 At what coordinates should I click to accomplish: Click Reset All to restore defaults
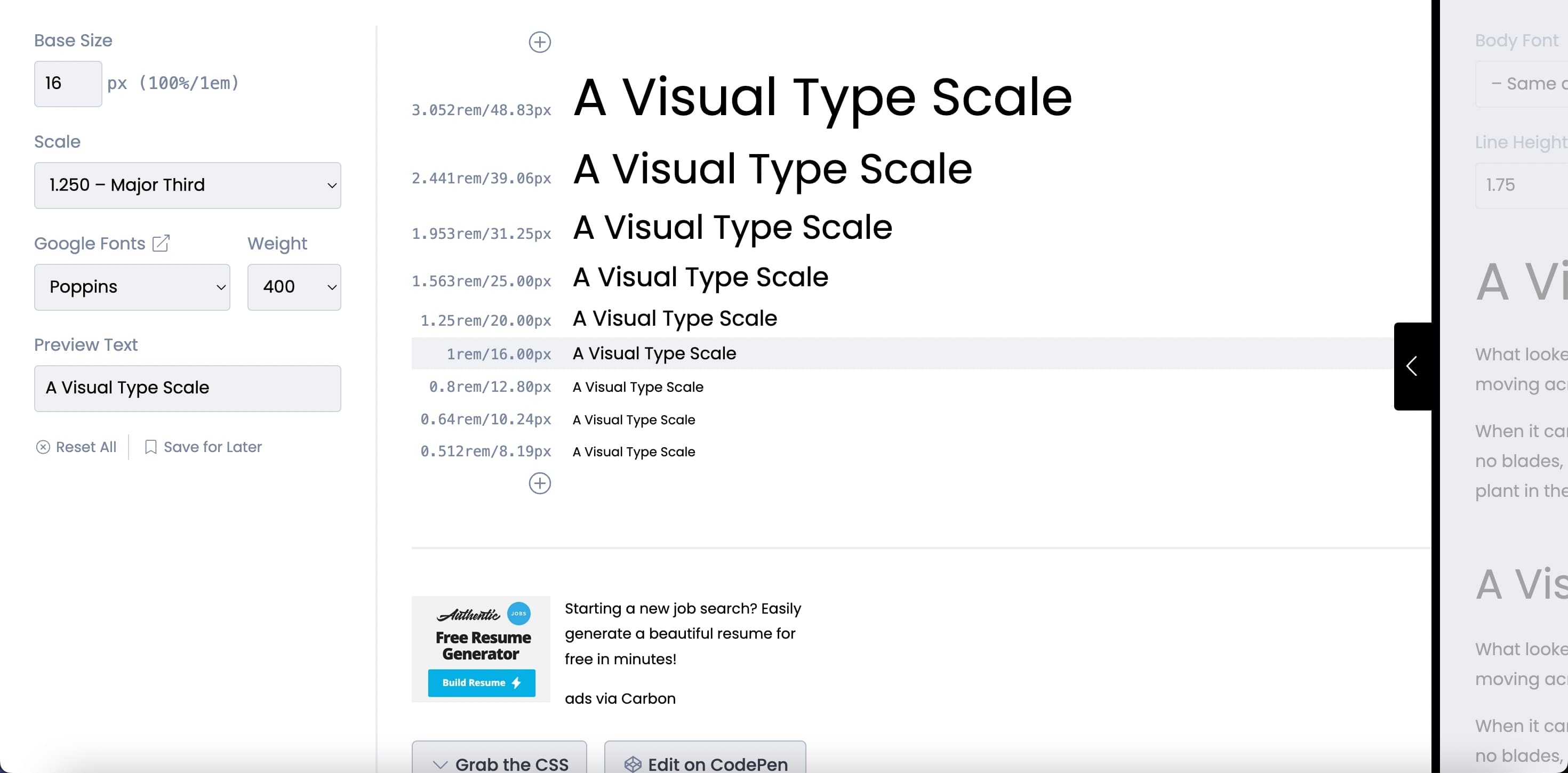click(x=77, y=447)
